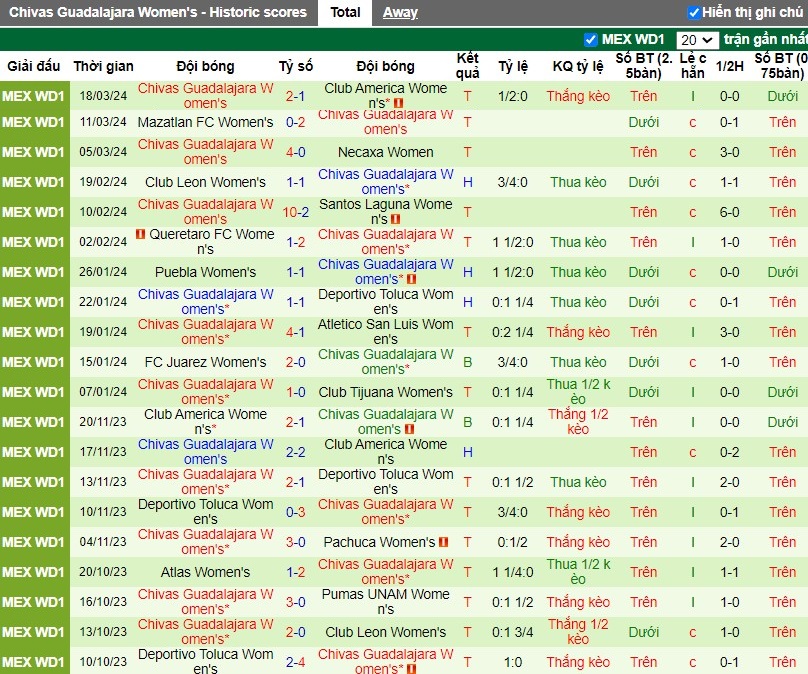Click the 0-3 score on 10/11/23
The width and height of the screenshot is (808, 674).
point(296,512)
